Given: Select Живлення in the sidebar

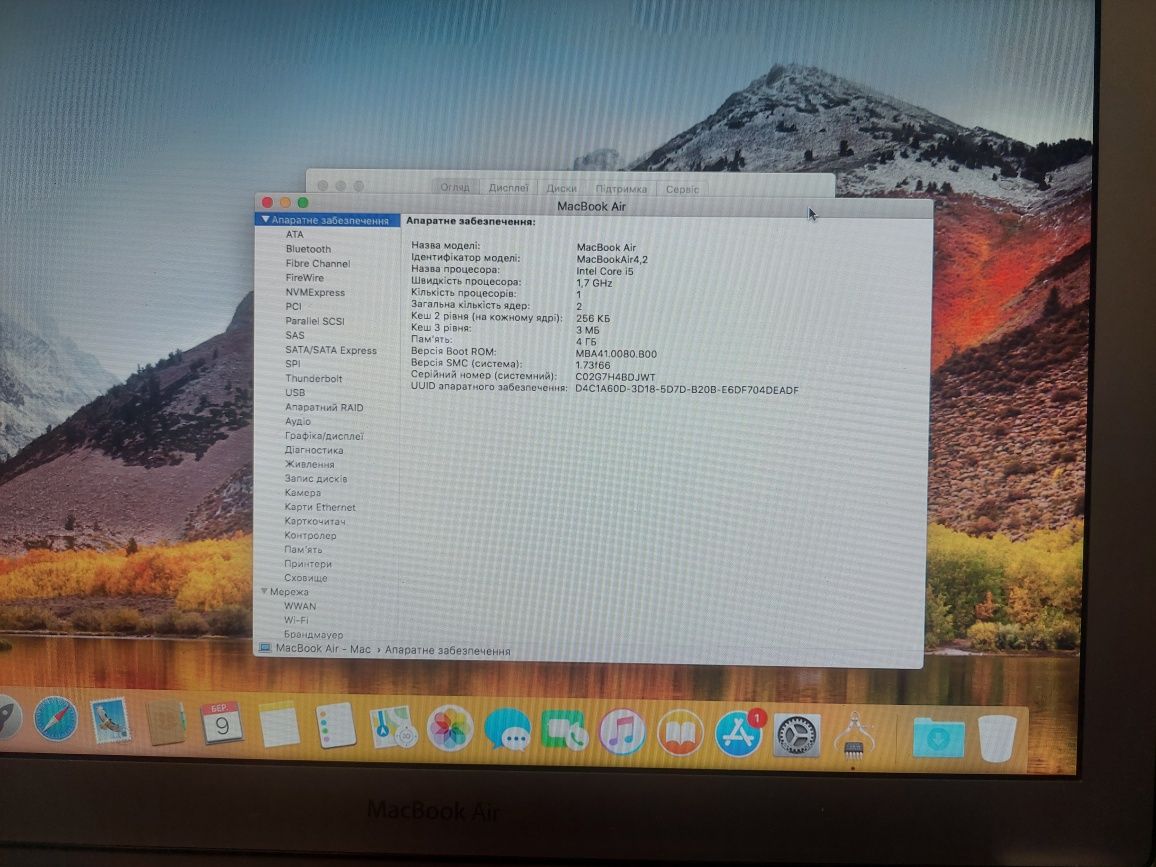Looking at the screenshot, I should 310,464.
